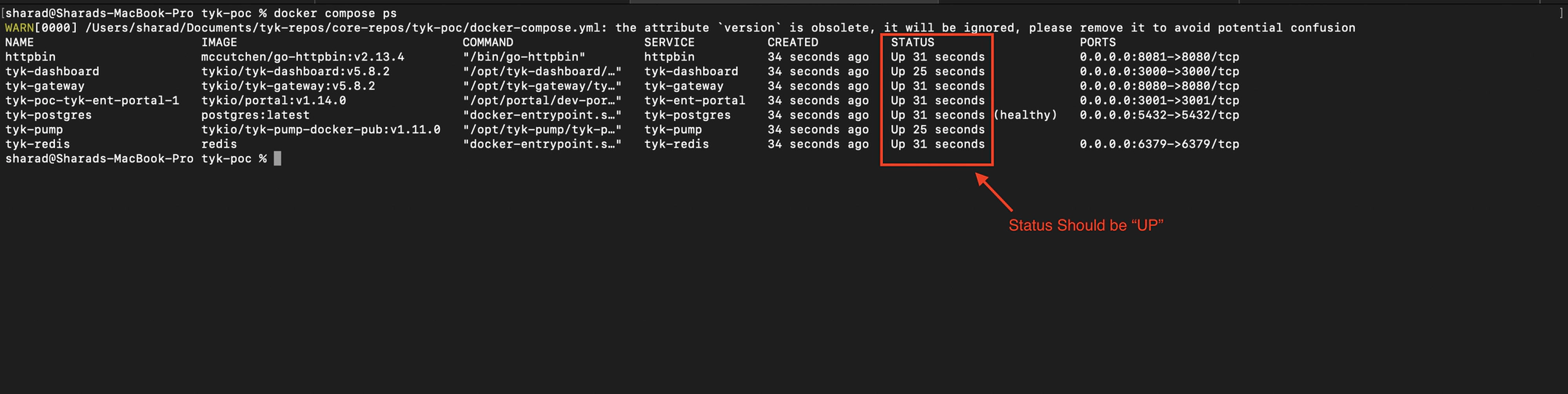
Task: Click the tykio/tyk-pump-docker-pub:v1.11.0 image name
Action: point(321,130)
